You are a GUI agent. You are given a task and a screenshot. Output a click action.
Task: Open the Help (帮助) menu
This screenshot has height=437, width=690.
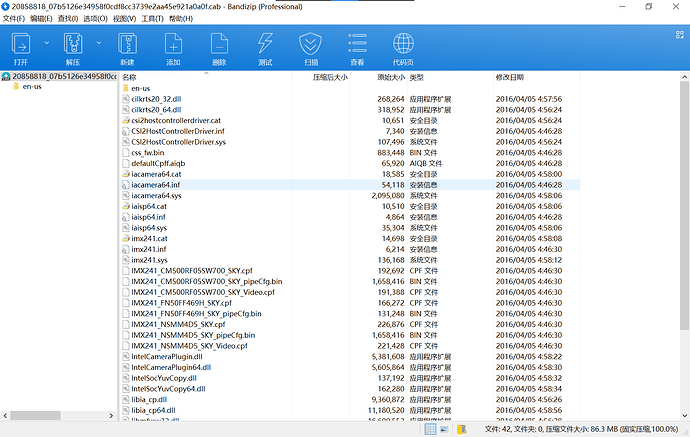tap(181, 18)
